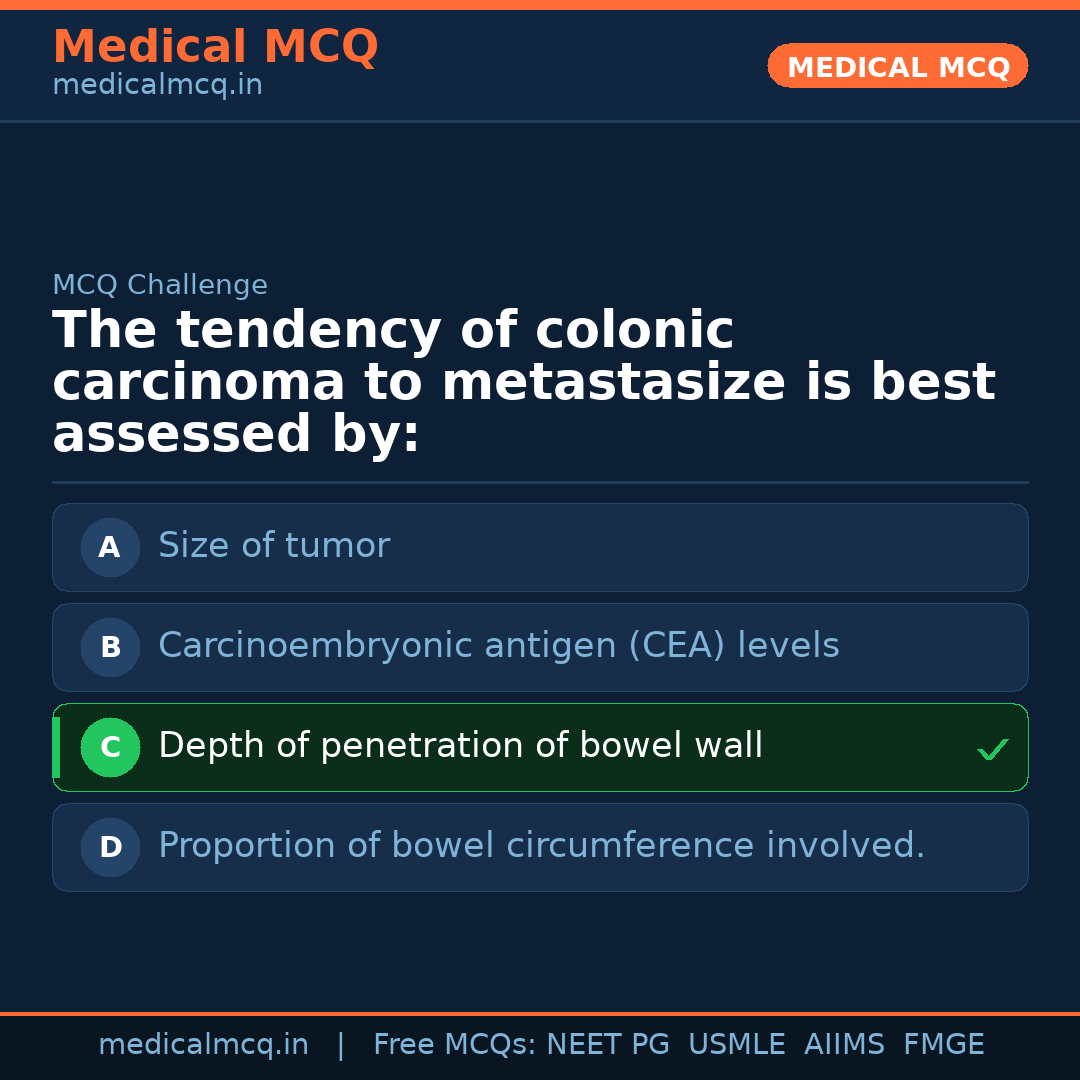Click the letter B circle badge
This screenshot has width=1080, height=1080.
pyautogui.click(x=110, y=647)
